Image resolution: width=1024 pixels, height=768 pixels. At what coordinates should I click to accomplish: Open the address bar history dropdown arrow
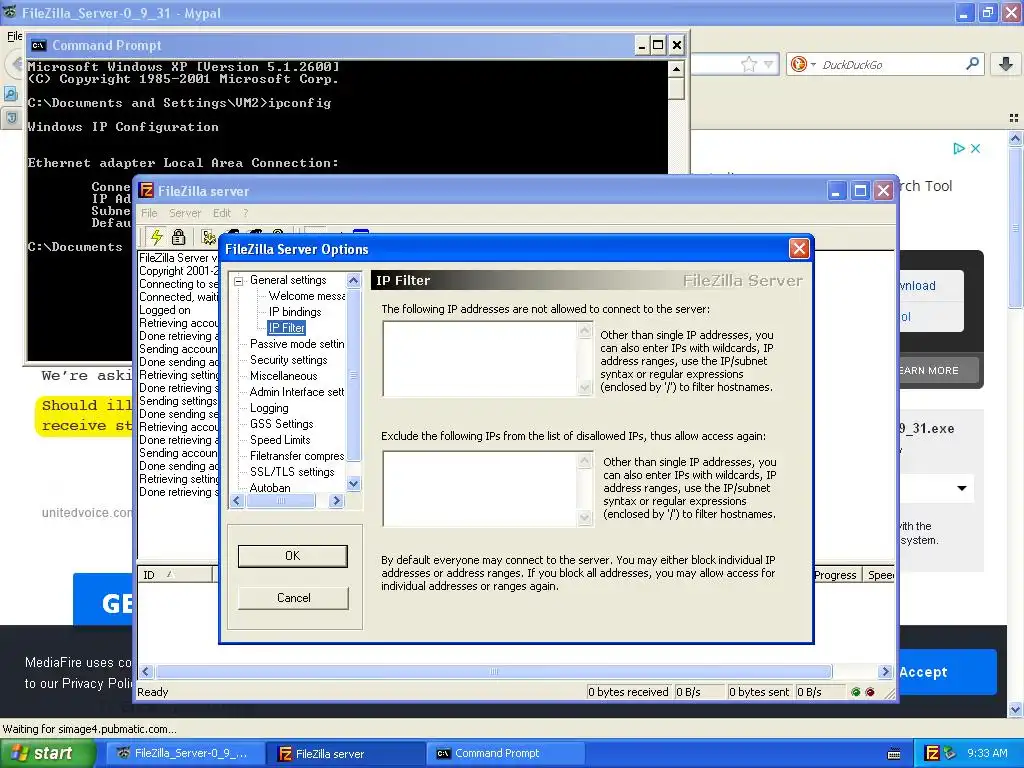tap(769, 64)
